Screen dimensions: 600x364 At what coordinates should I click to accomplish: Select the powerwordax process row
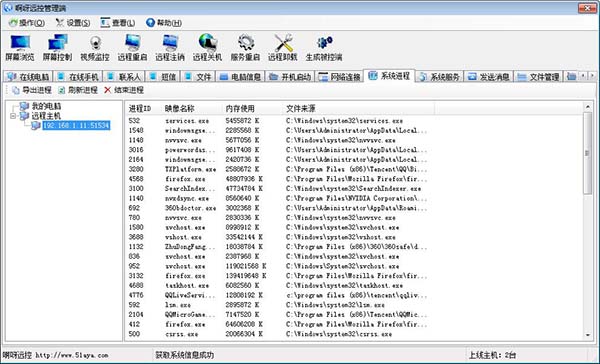pos(279,150)
